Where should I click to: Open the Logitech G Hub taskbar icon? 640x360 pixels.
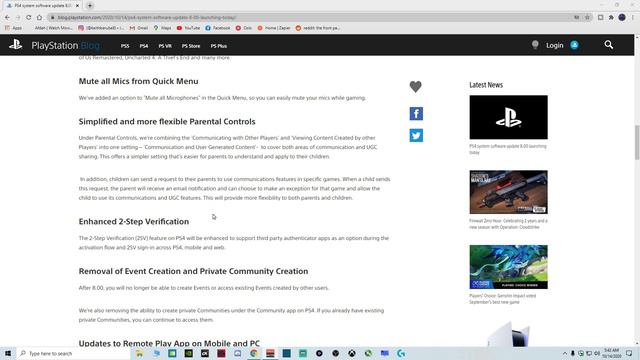pyautogui.click(x=401, y=353)
